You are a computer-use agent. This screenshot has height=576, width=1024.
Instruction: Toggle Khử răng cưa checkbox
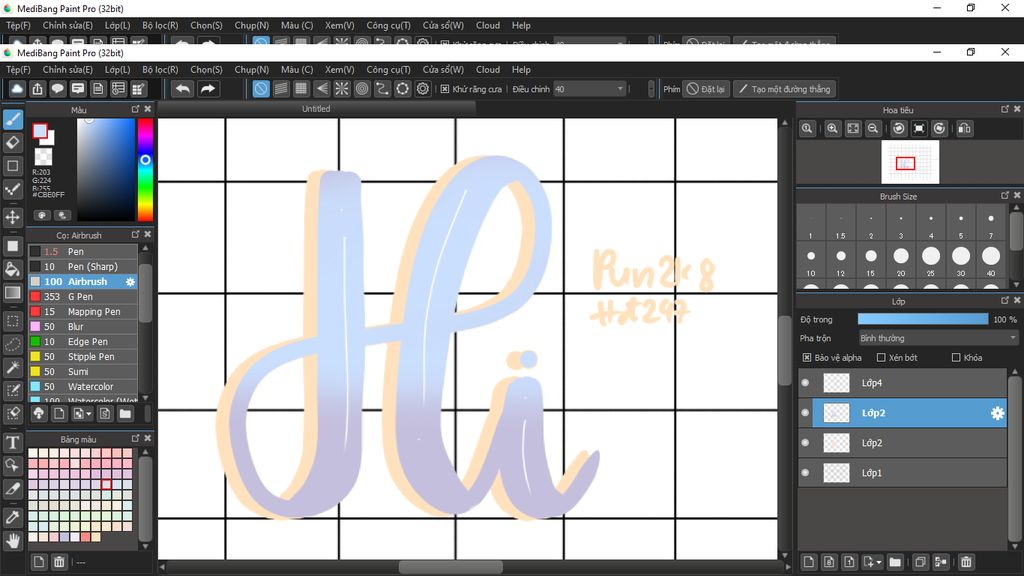pyautogui.click(x=445, y=89)
